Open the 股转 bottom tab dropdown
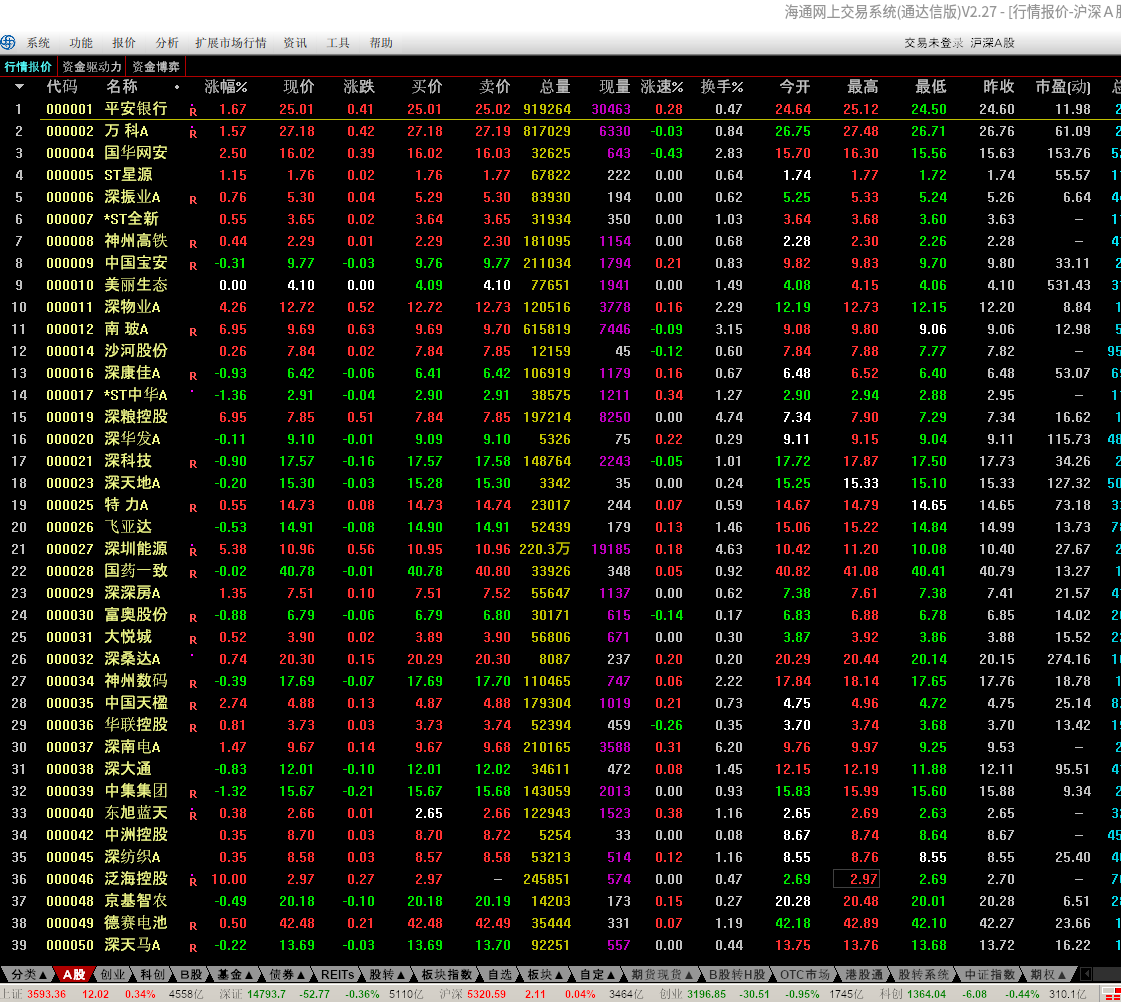Screen dimensions: 1121x1002 387,974
